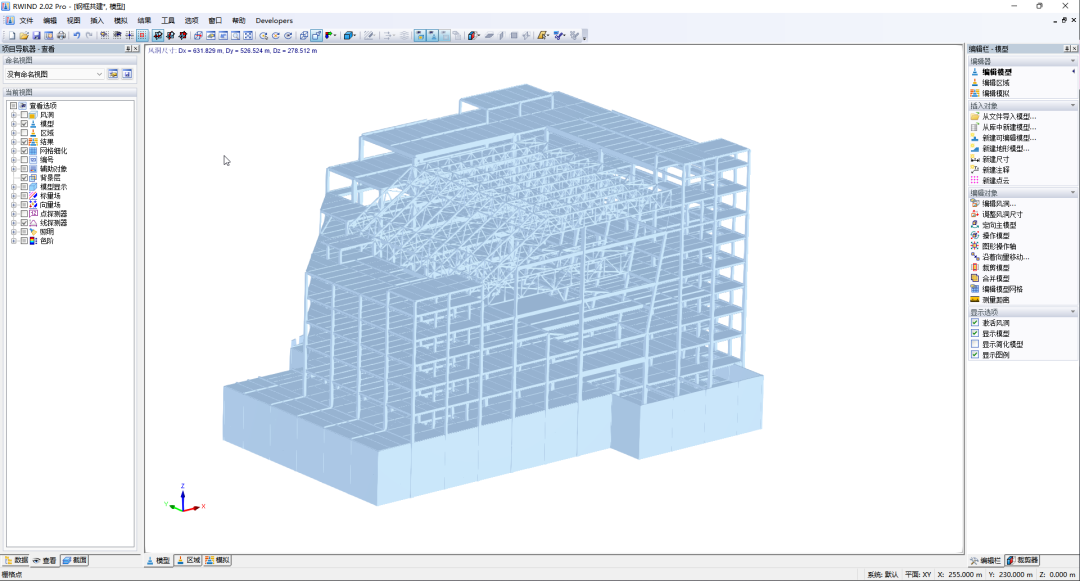Image resolution: width=1080 pixels, height=581 pixels.
Task: Click the 定向主模型 icon
Action: pyautogui.click(x=975, y=224)
